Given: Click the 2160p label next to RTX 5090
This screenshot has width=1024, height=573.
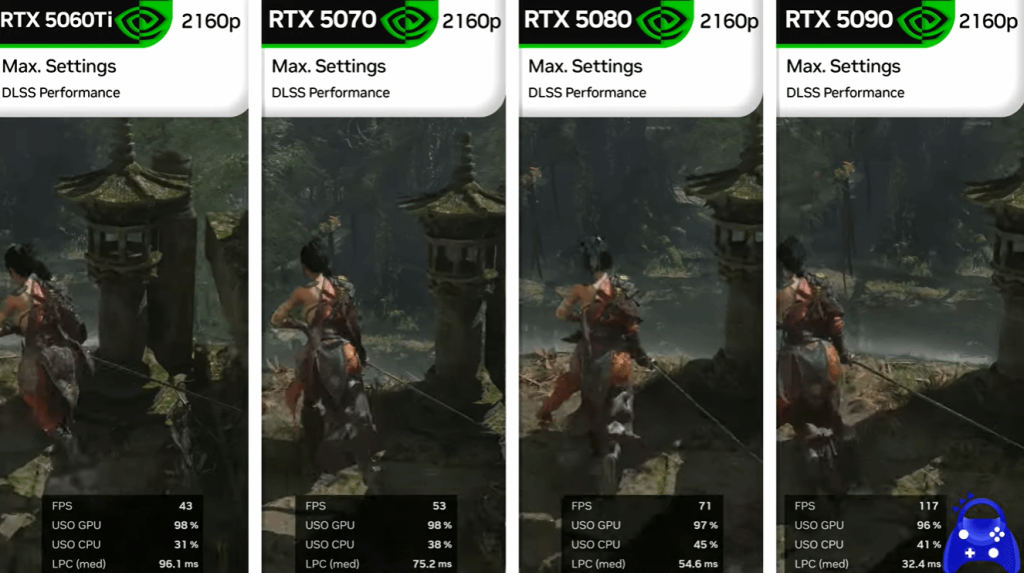Looking at the screenshot, I should click(x=987, y=22).
